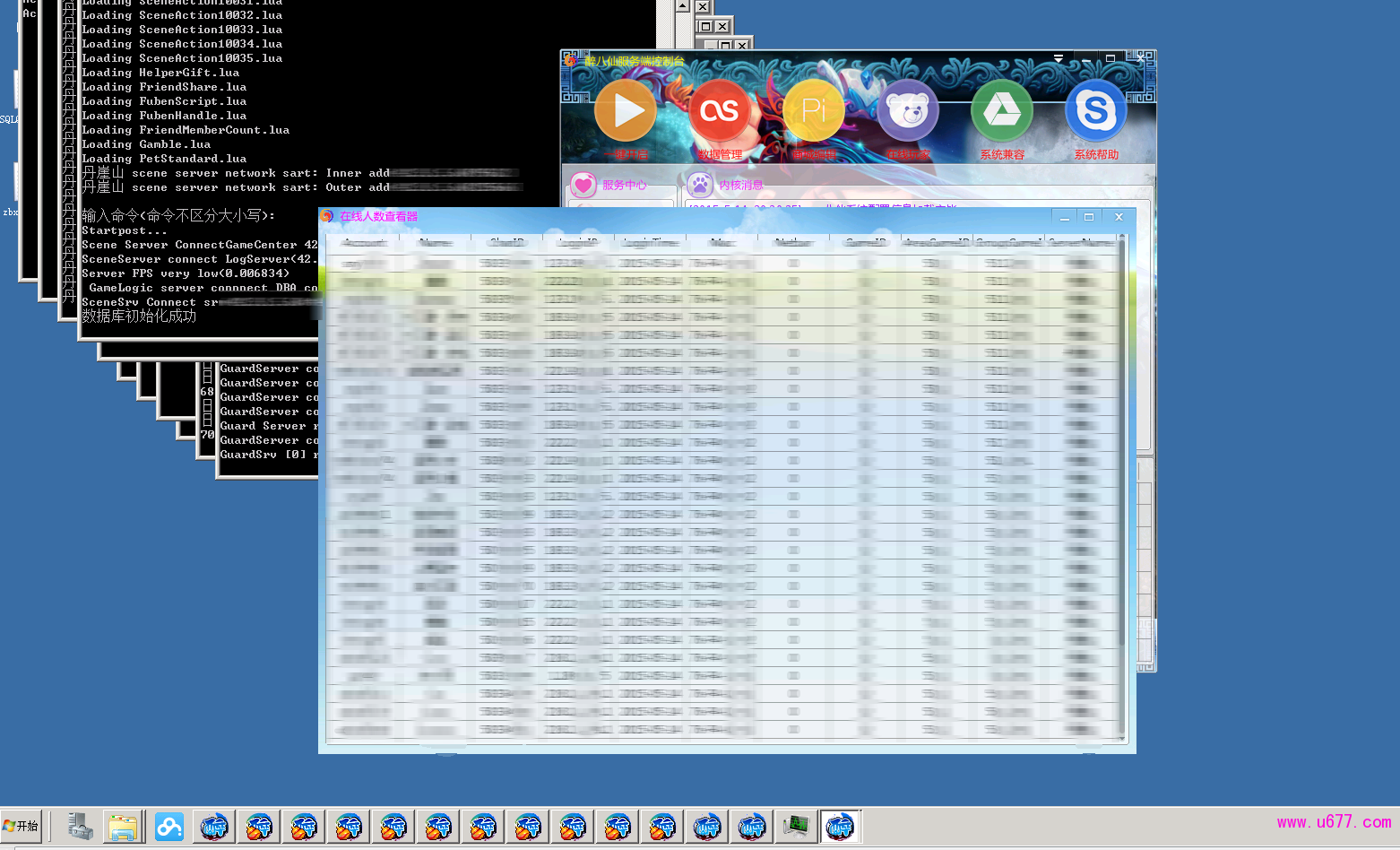Click the 开始 Start button
1400x850 pixels.
coord(22,826)
